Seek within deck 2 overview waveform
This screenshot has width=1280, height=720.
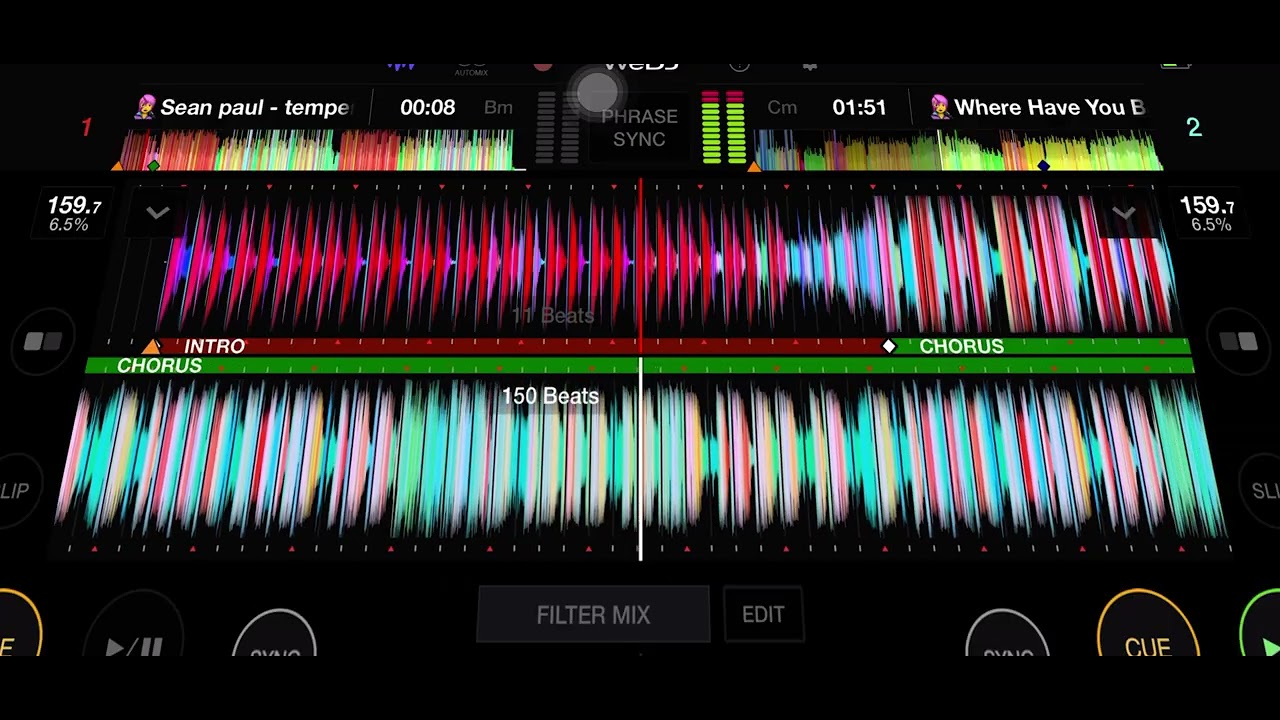coord(957,150)
